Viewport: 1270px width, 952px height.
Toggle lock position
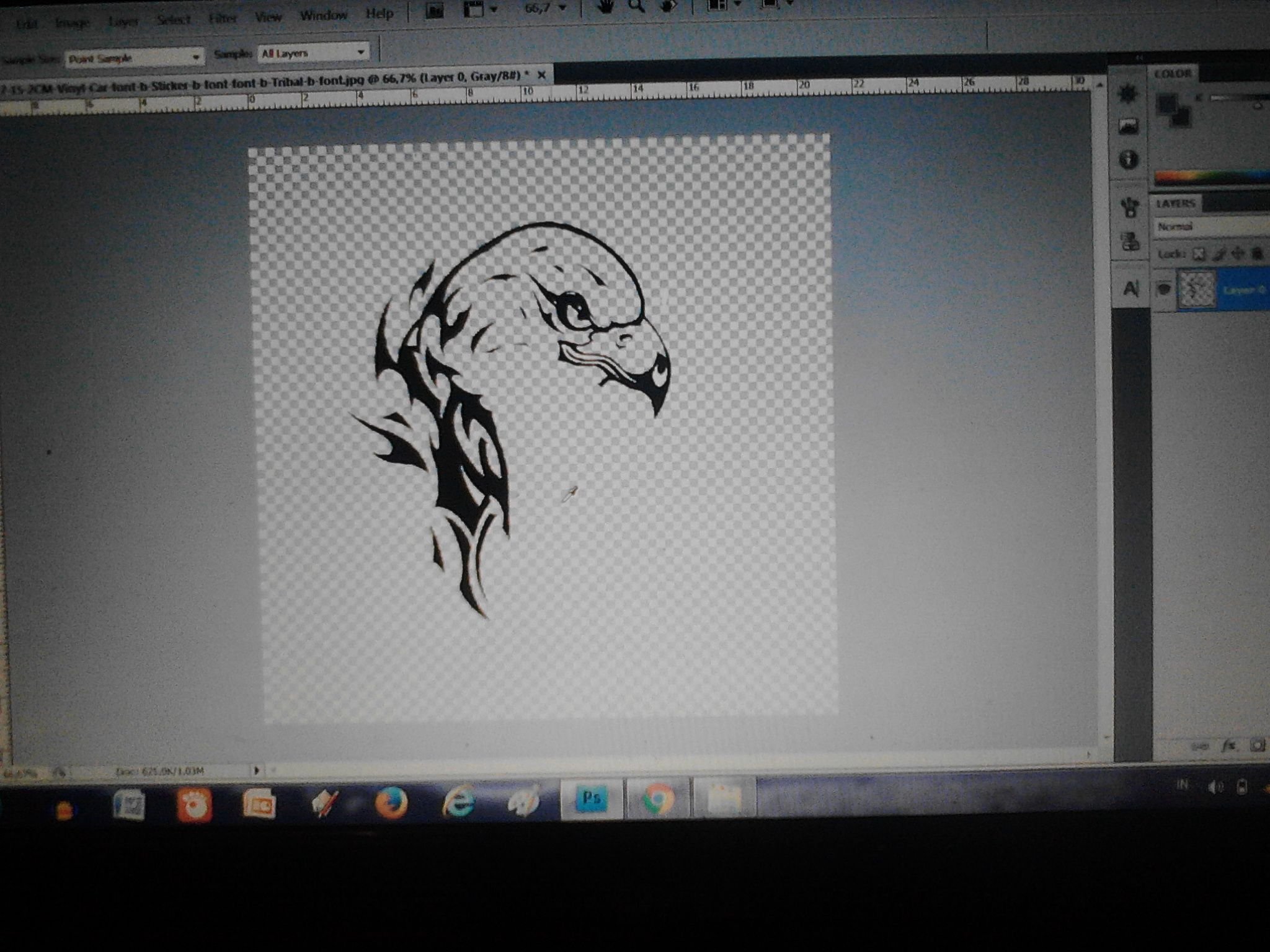(x=1238, y=253)
